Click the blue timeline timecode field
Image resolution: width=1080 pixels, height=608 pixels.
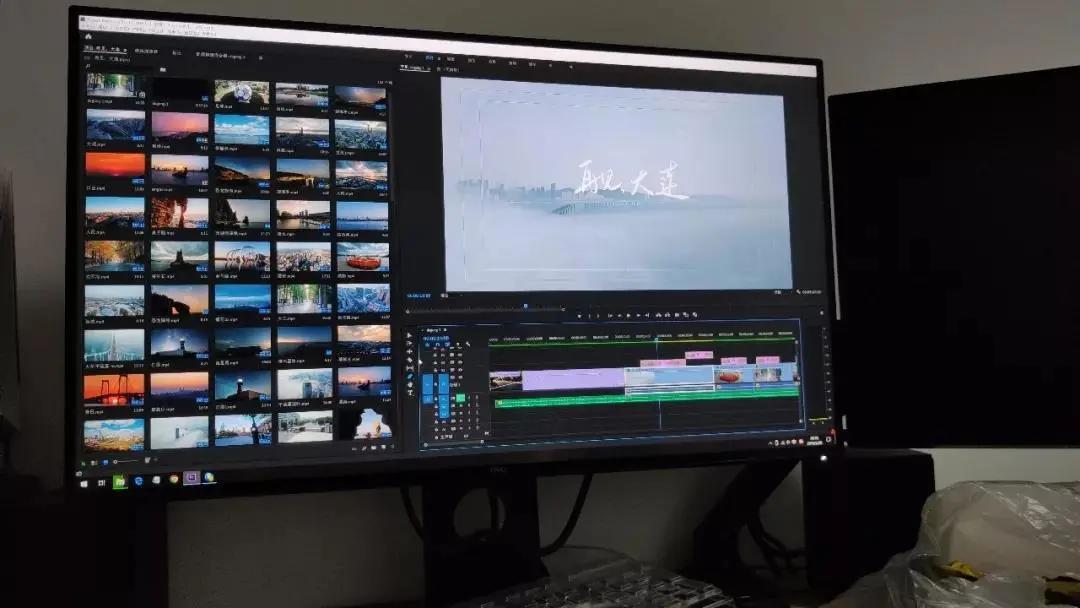coord(435,338)
